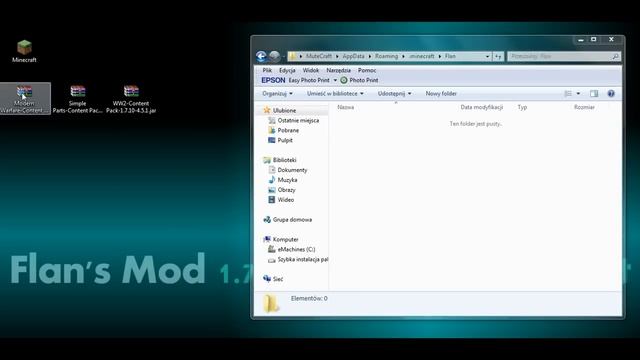Viewport: 640px width, 360px height.
Task: Click the Obrazy pictures icon
Action: 272,190
